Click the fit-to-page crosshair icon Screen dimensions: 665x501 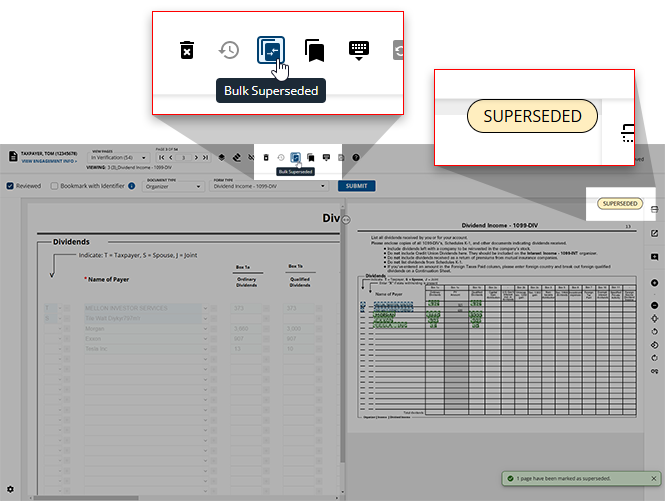click(x=654, y=318)
